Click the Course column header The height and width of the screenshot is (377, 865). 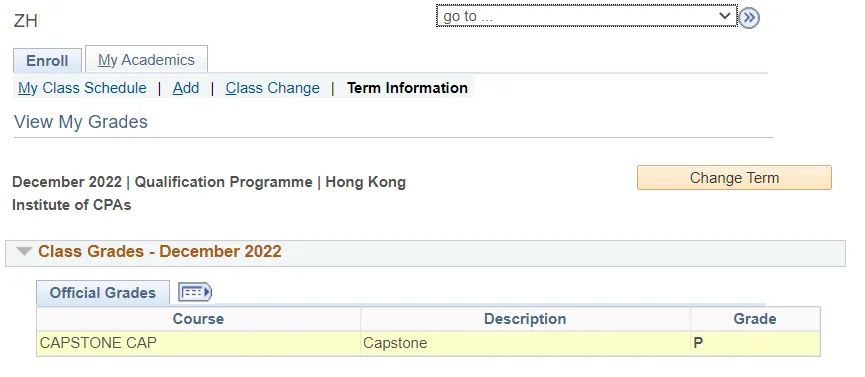point(198,319)
